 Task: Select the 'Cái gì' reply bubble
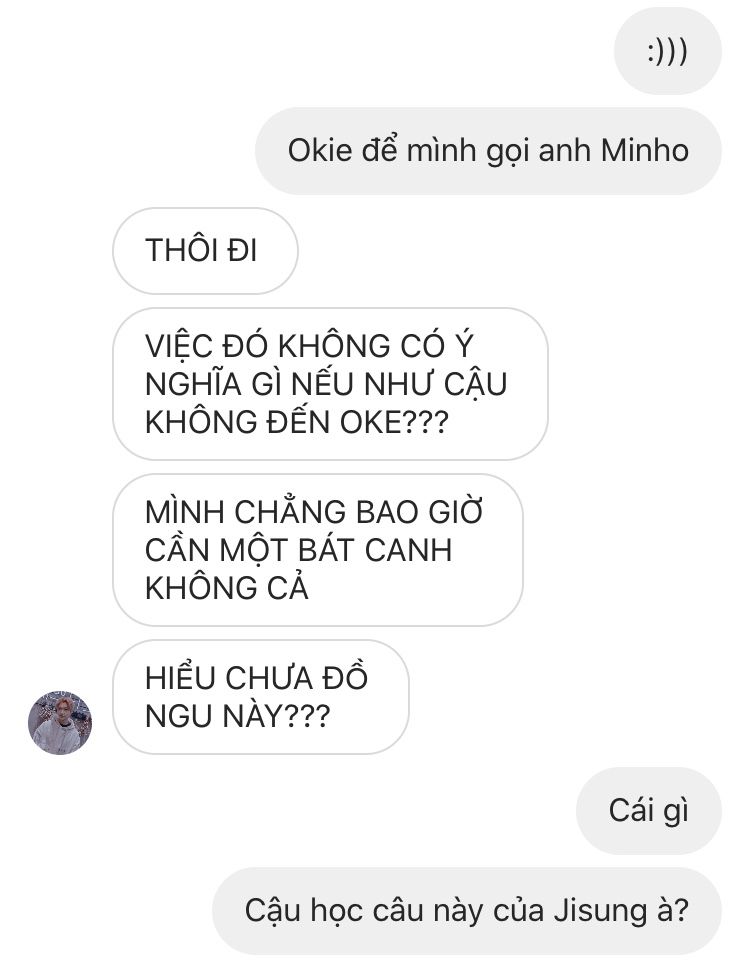pos(649,811)
